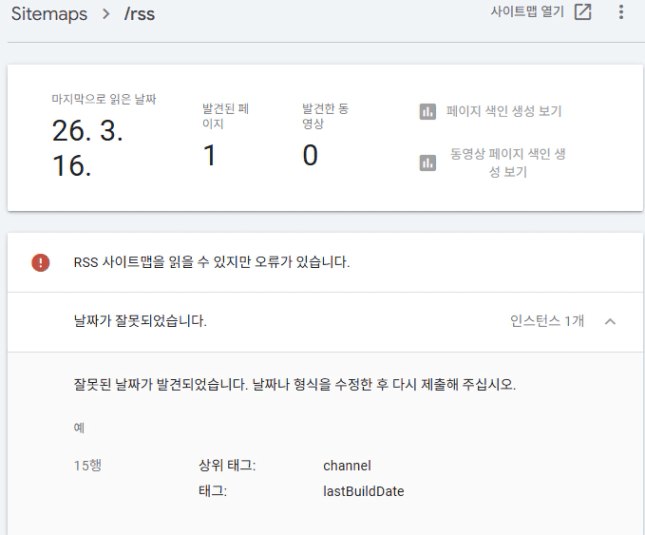Click the bar chart icon for 동영상 페이지 색인
The width and height of the screenshot is (645, 535).
click(427, 163)
